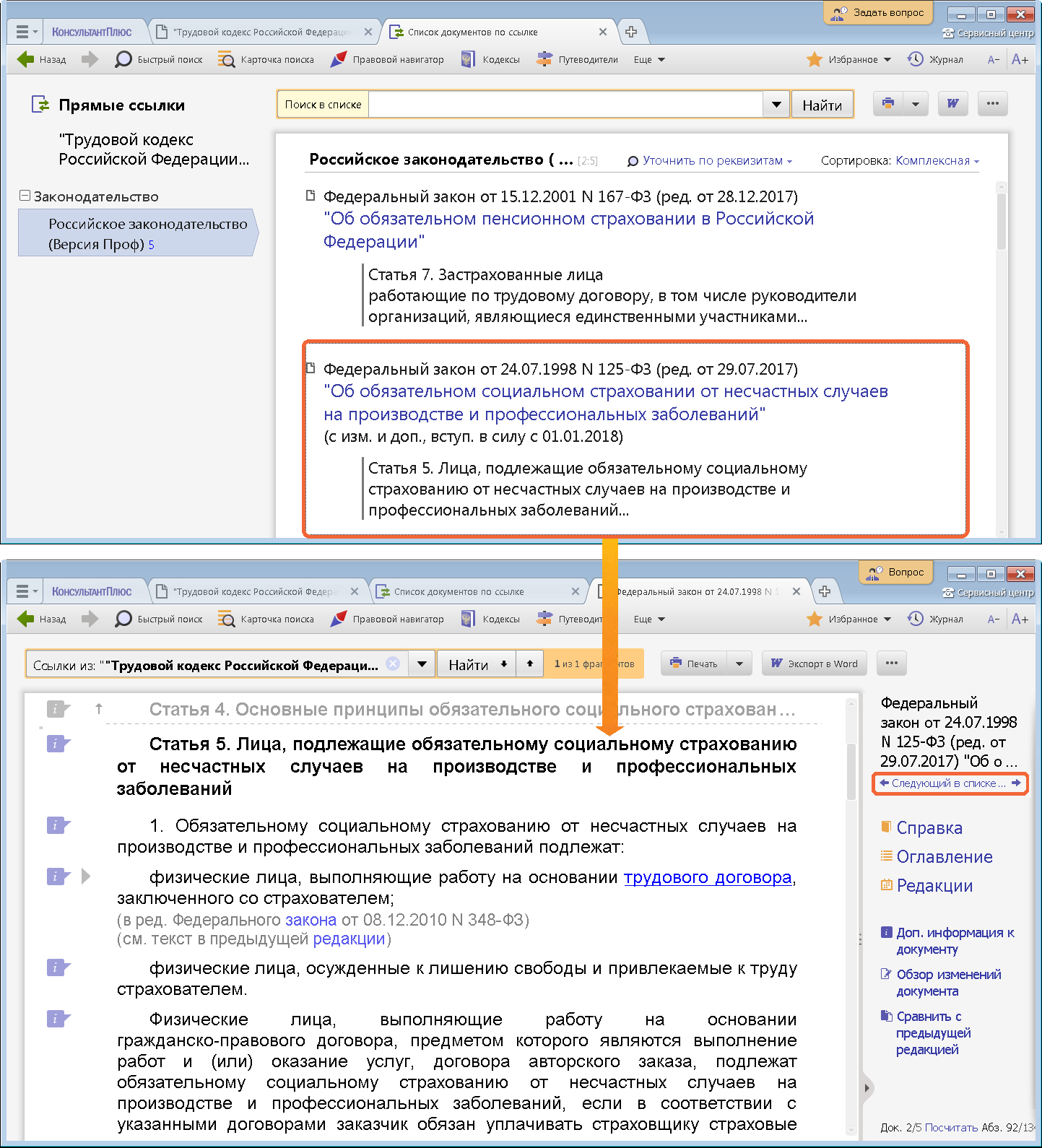Click Экспорт в Word button
The width and height of the screenshot is (1042, 1148).
coord(814,664)
